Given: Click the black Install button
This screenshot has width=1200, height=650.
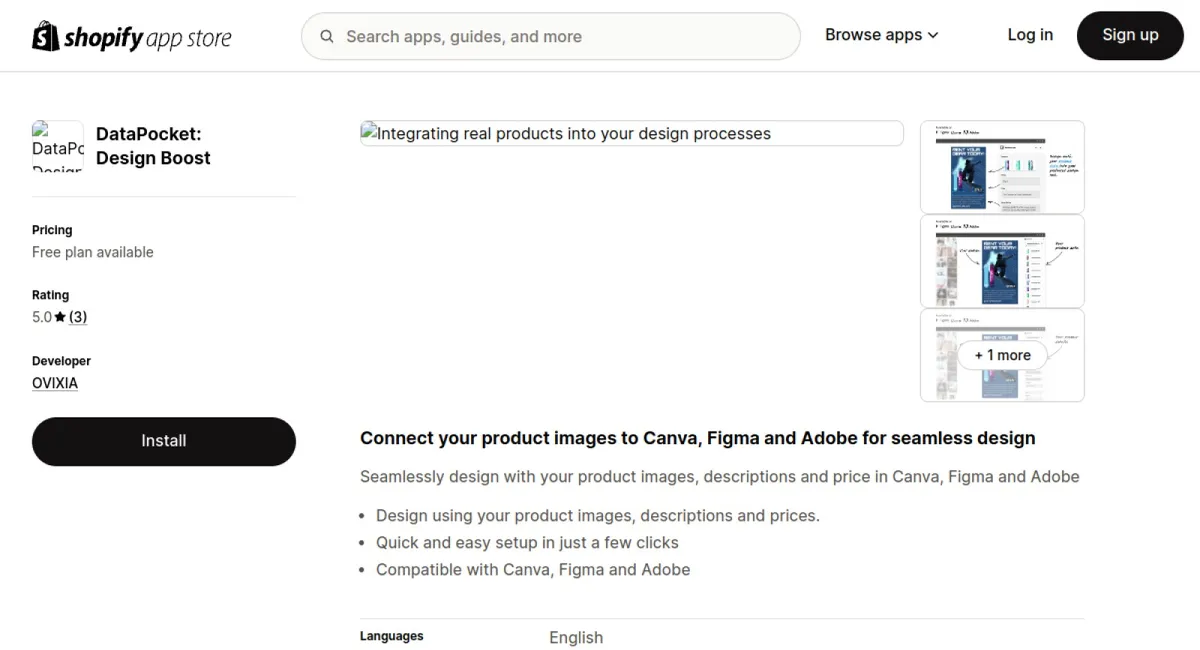Looking at the screenshot, I should click(x=164, y=441).
